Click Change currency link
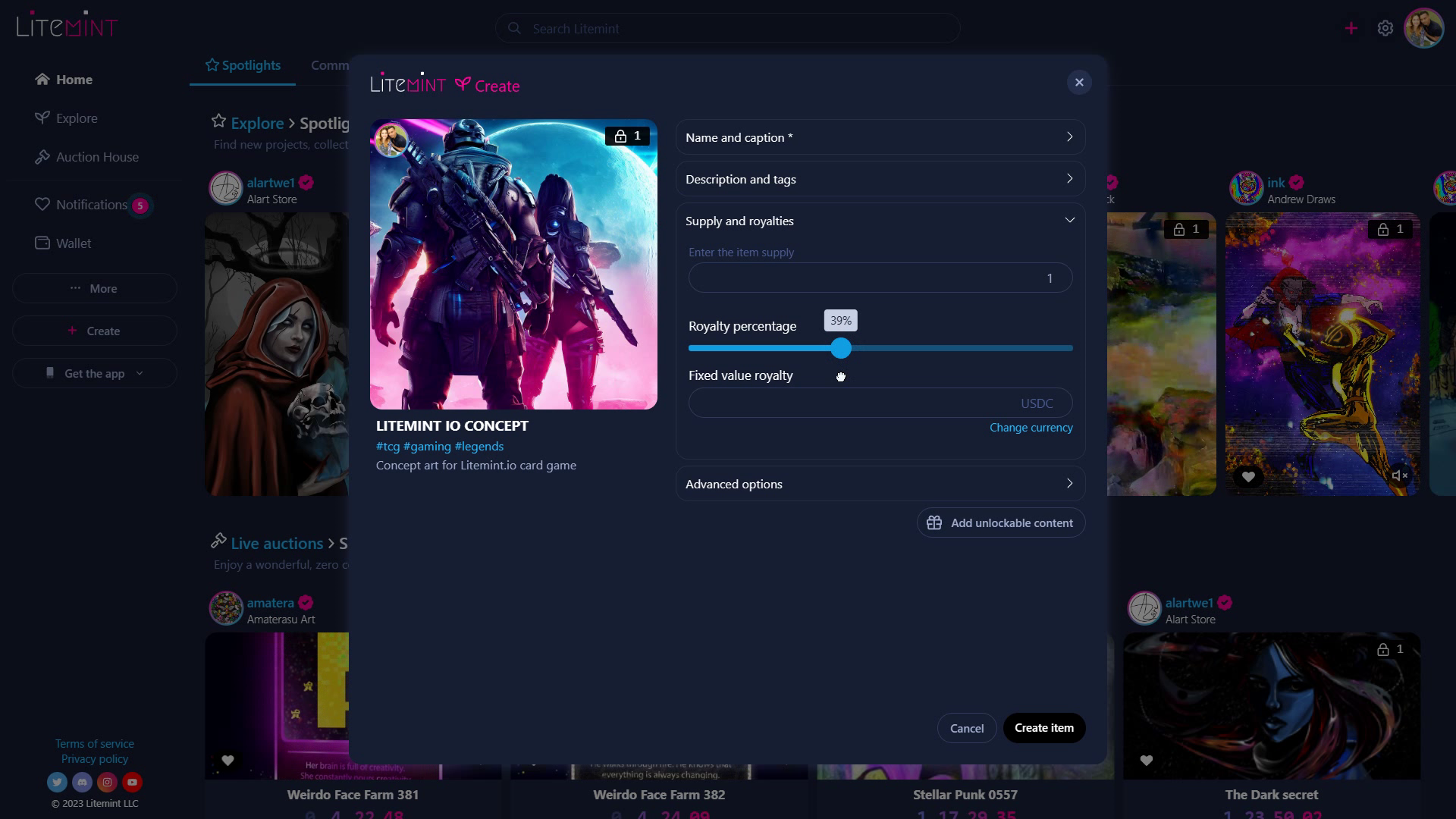1456x819 pixels. point(1031,428)
